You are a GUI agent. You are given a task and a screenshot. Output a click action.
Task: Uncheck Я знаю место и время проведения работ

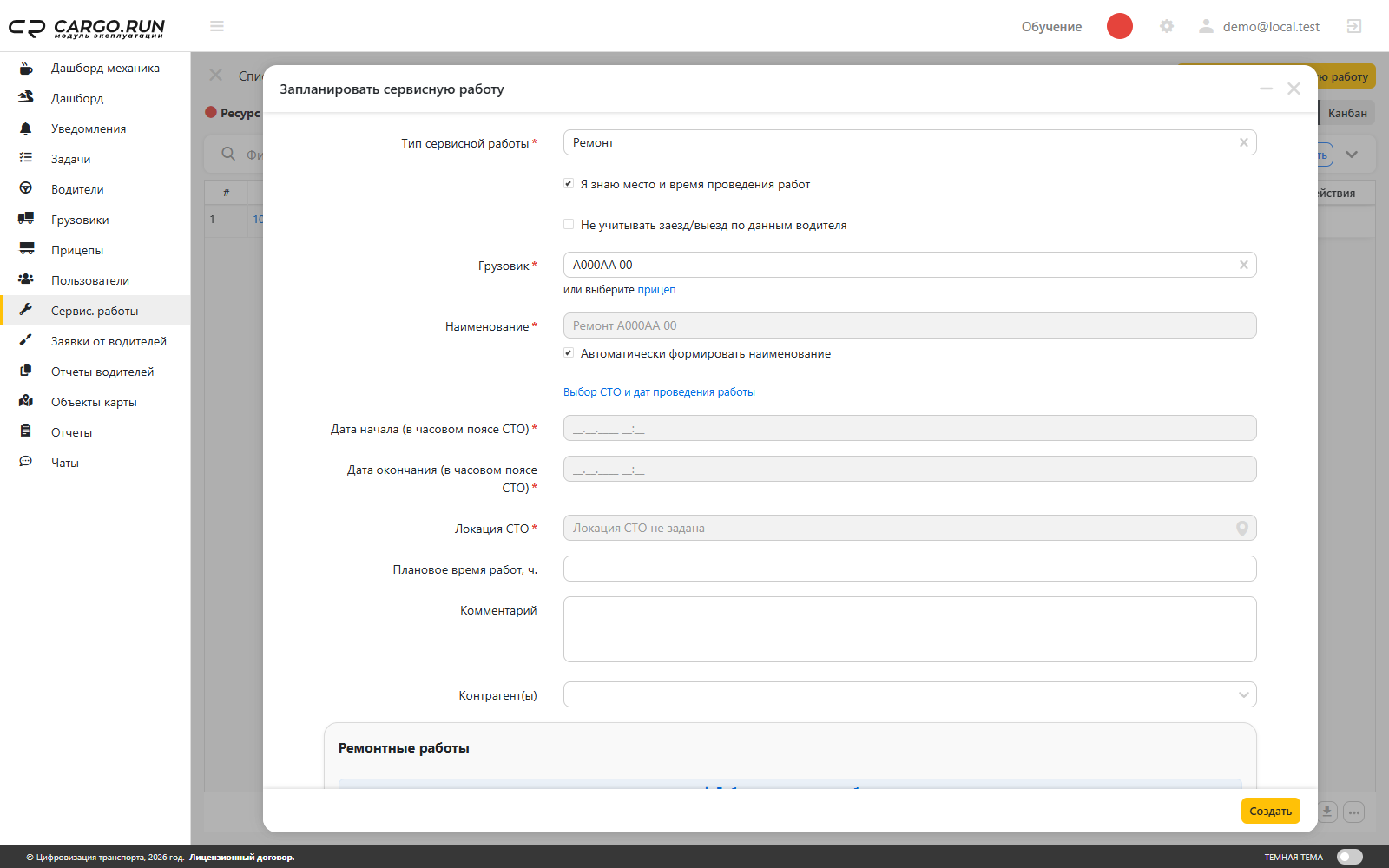pyautogui.click(x=569, y=184)
